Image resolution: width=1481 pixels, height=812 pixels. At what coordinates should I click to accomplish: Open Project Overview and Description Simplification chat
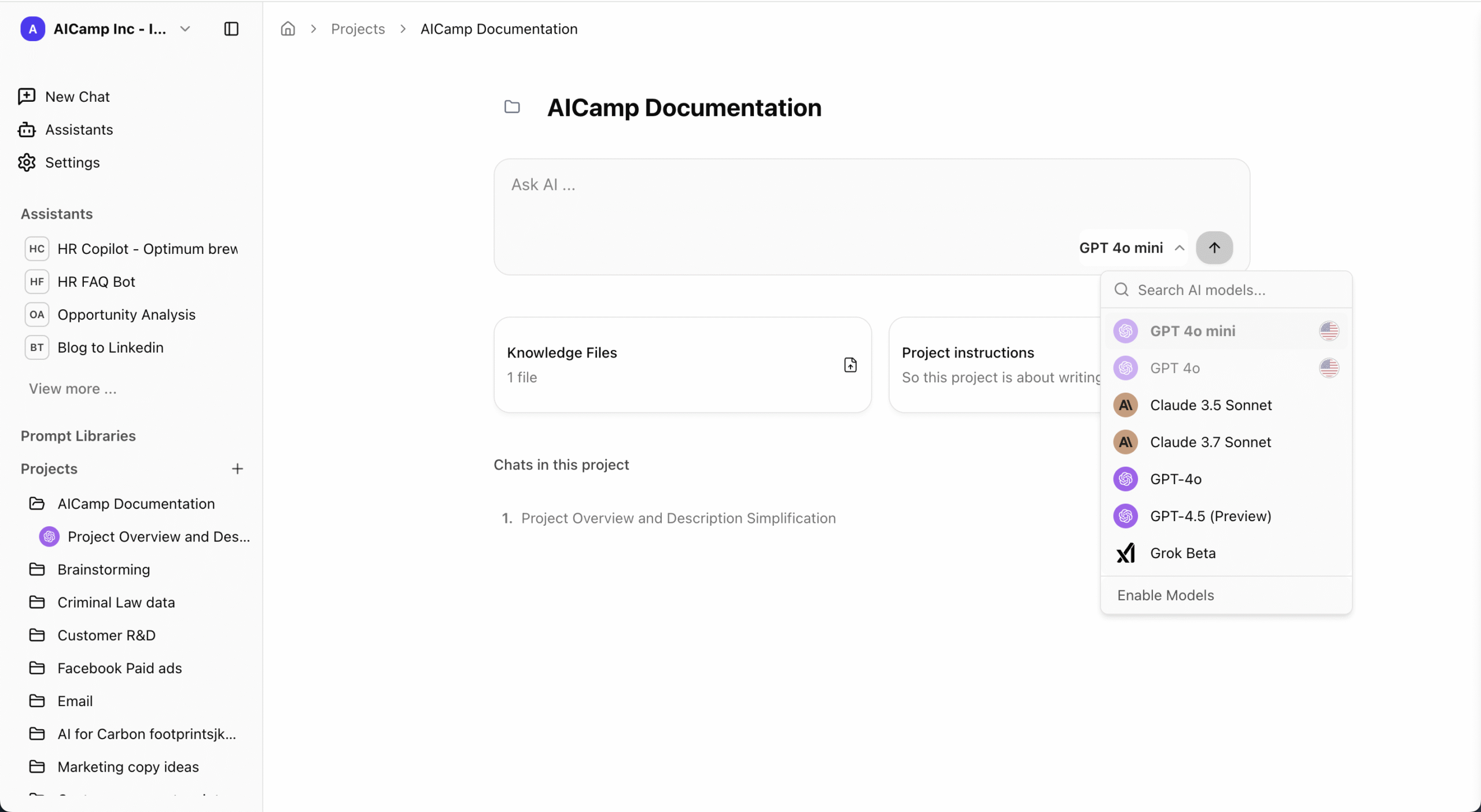click(x=678, y=518)
